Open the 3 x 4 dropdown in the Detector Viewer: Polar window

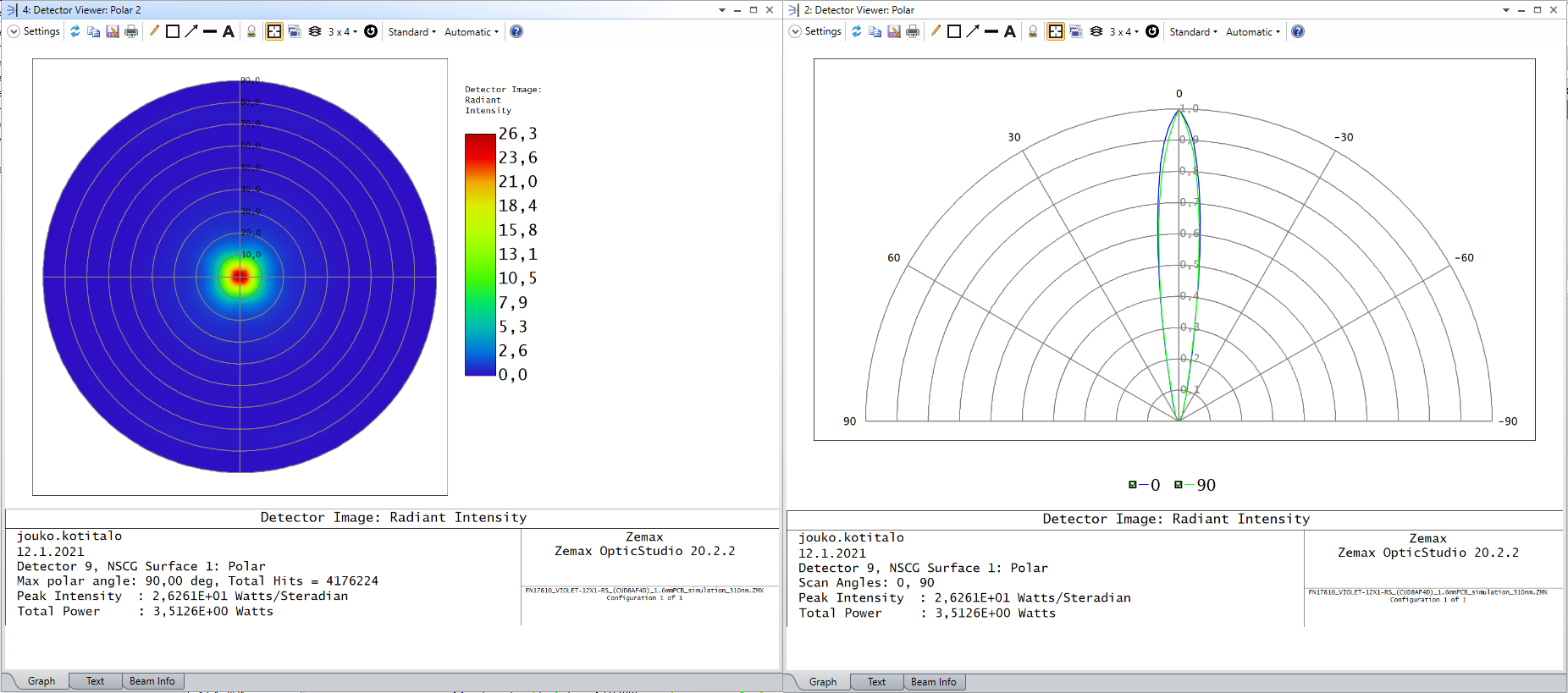(1124, 31)
